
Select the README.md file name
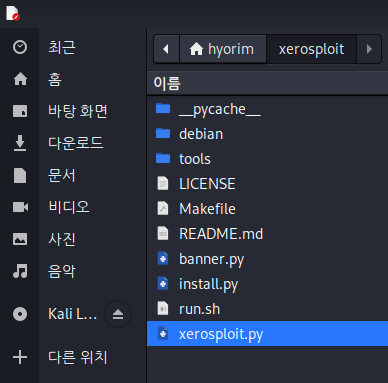coord(221,234)
